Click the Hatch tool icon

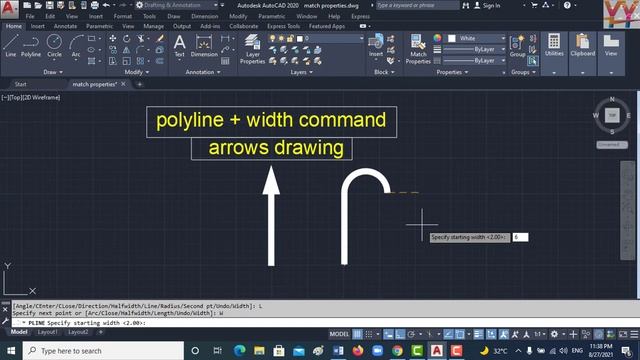click(x=91, y=61)
